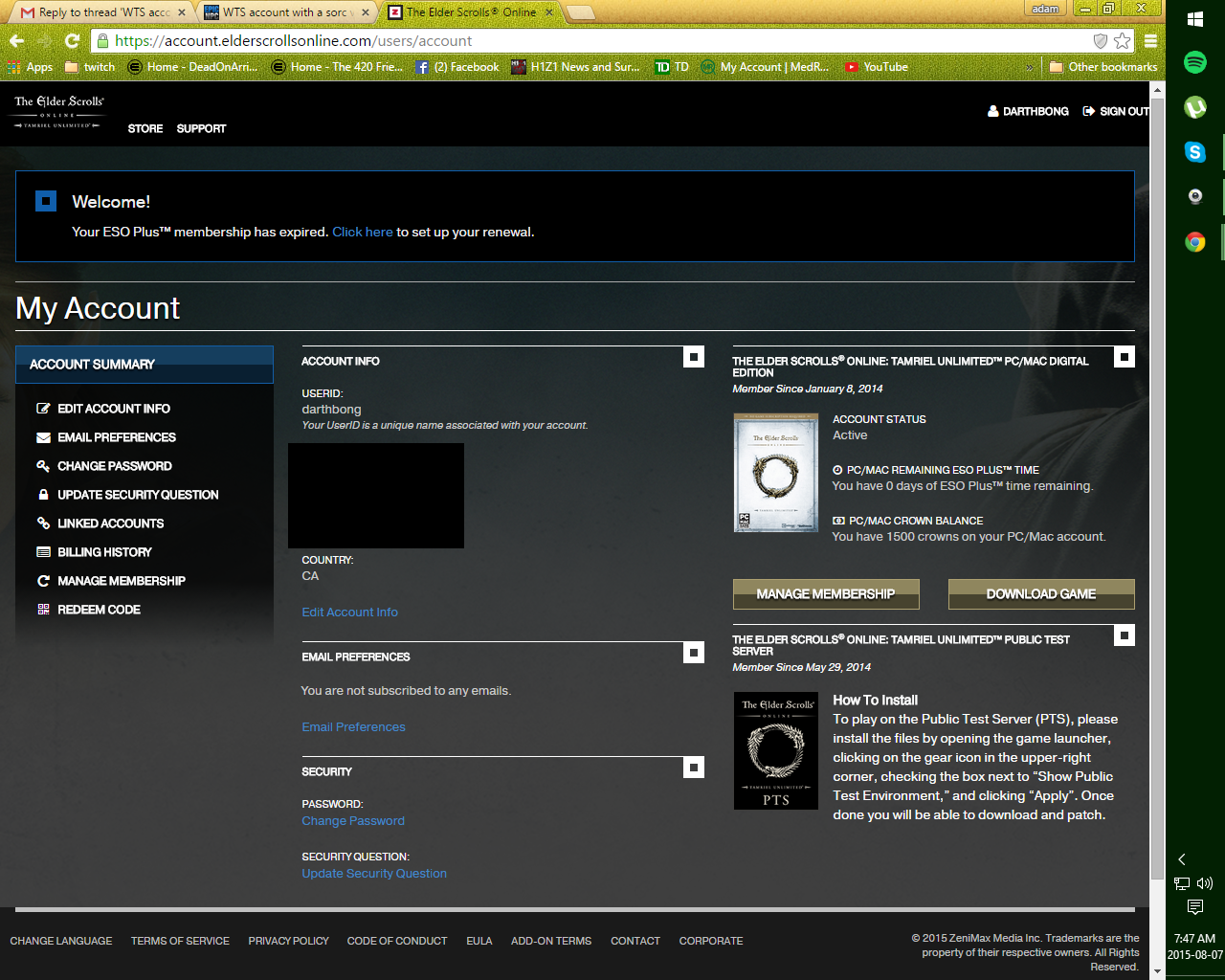Open the Chrome hamburger menu
The image size is (1225, 980).
click(x=1150, y=41)
